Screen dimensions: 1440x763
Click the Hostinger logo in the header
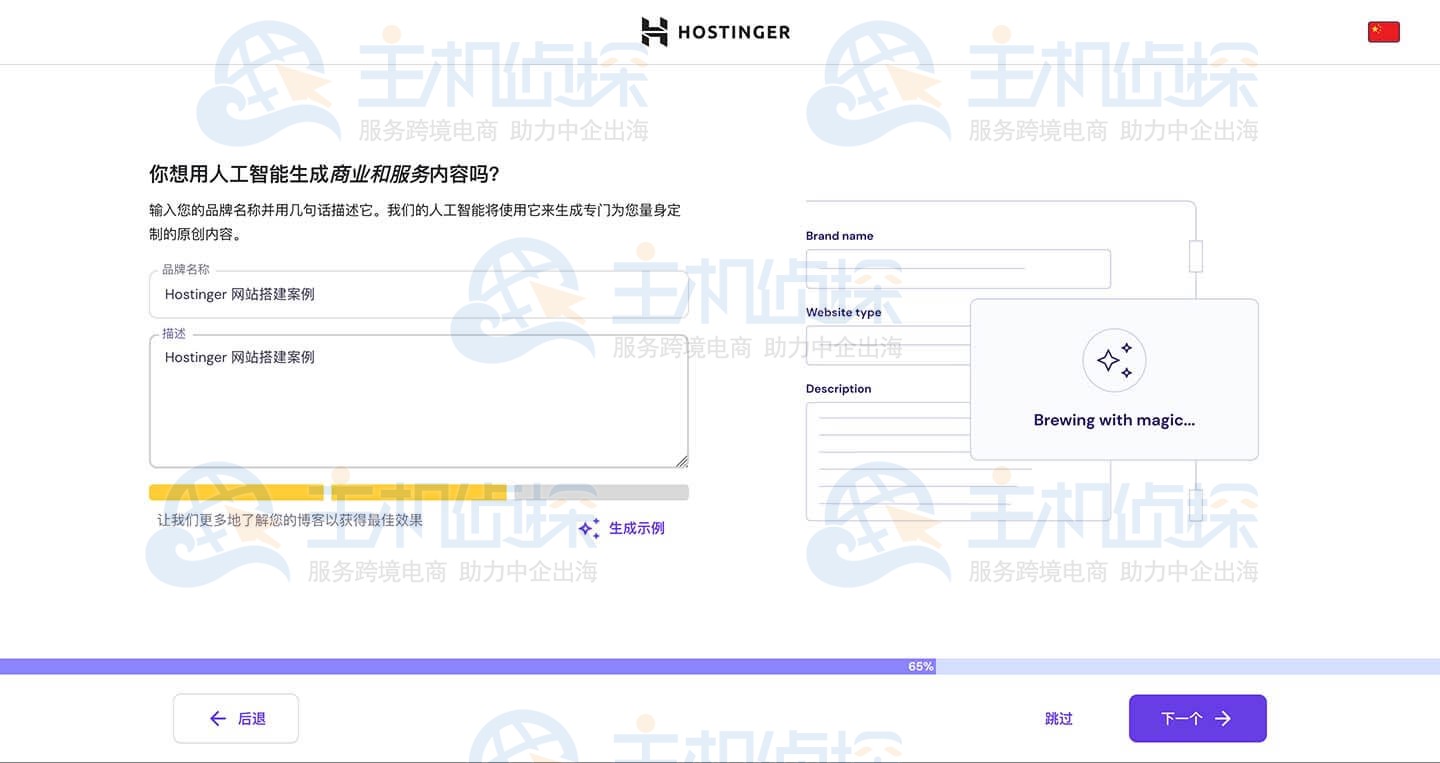click(716, 31)
